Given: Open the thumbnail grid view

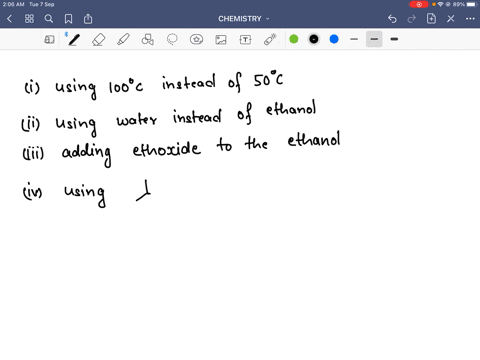Looking at the screenshot, I should [29, 19].
